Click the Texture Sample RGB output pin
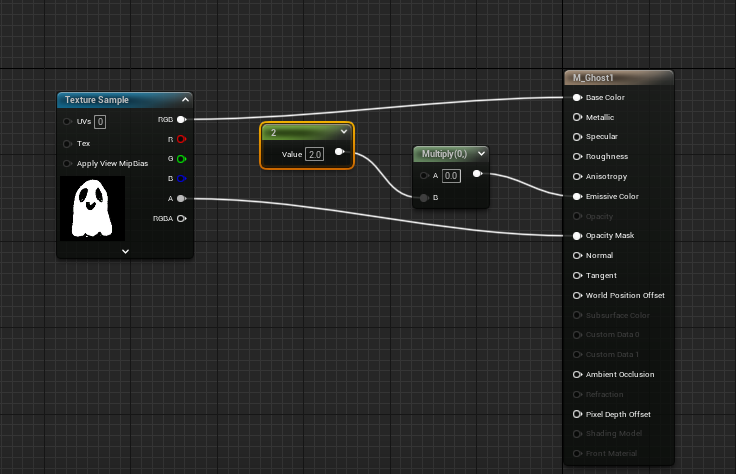736x474 pixels. pos(181,119)
